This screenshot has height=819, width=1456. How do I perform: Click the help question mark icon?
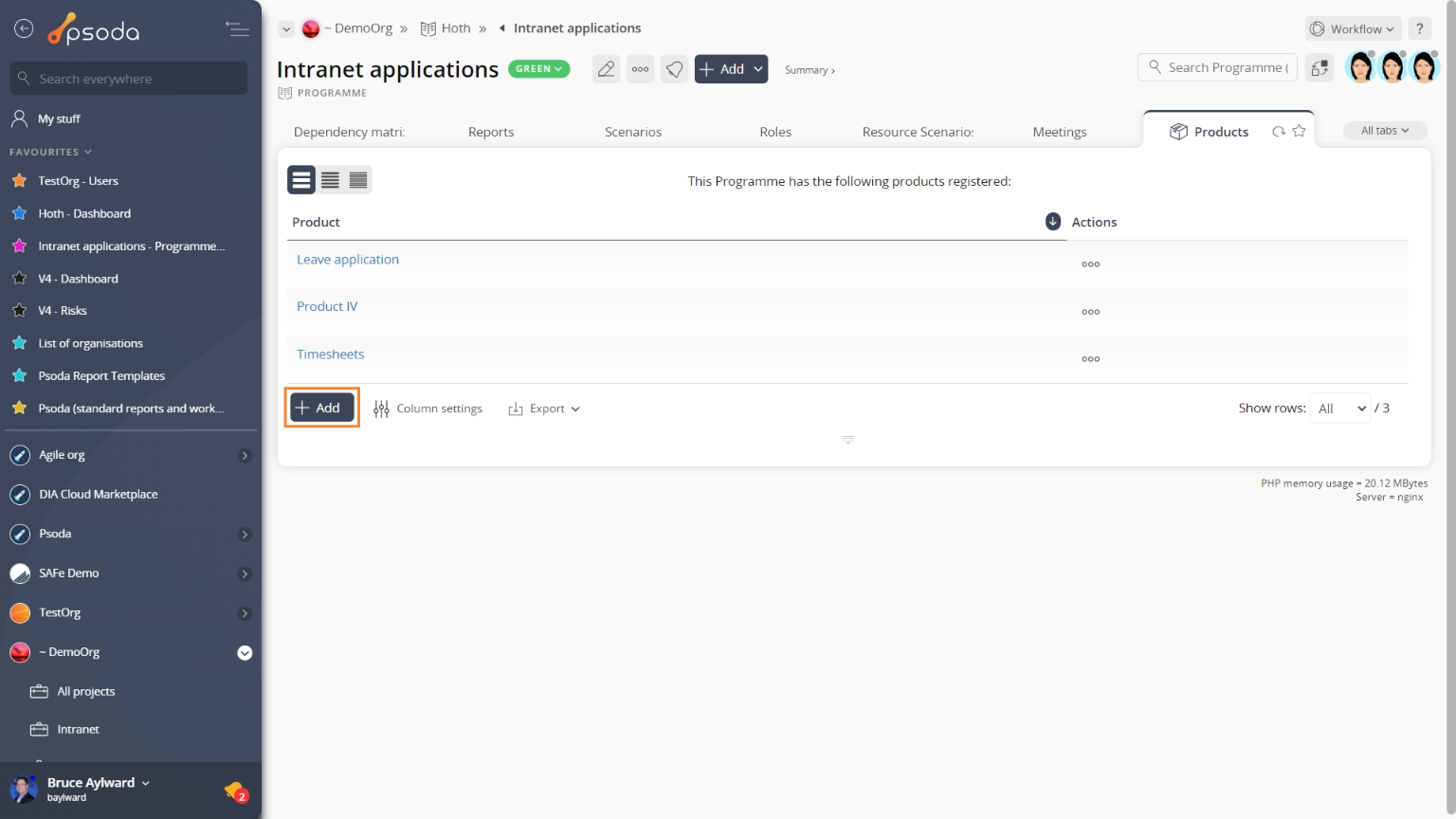coord(1419,29)
